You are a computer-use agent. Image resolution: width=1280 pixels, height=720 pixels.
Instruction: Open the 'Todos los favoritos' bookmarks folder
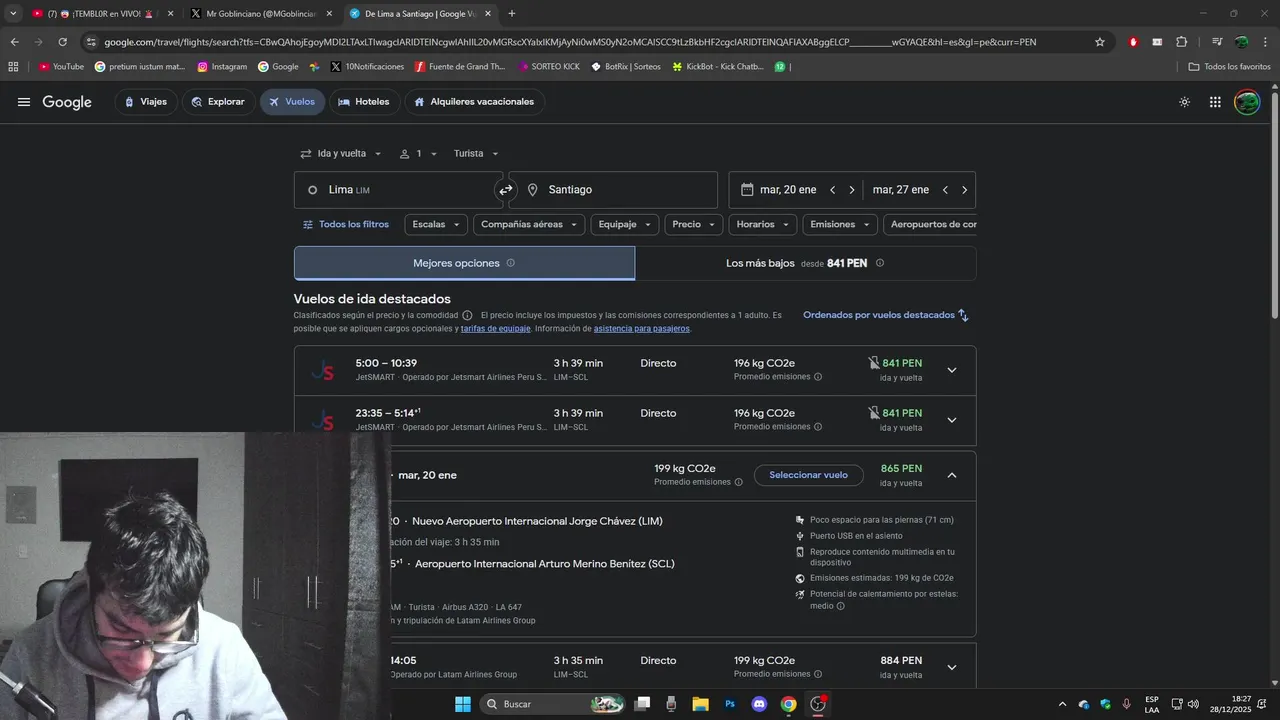click(x=1229, y=67)
